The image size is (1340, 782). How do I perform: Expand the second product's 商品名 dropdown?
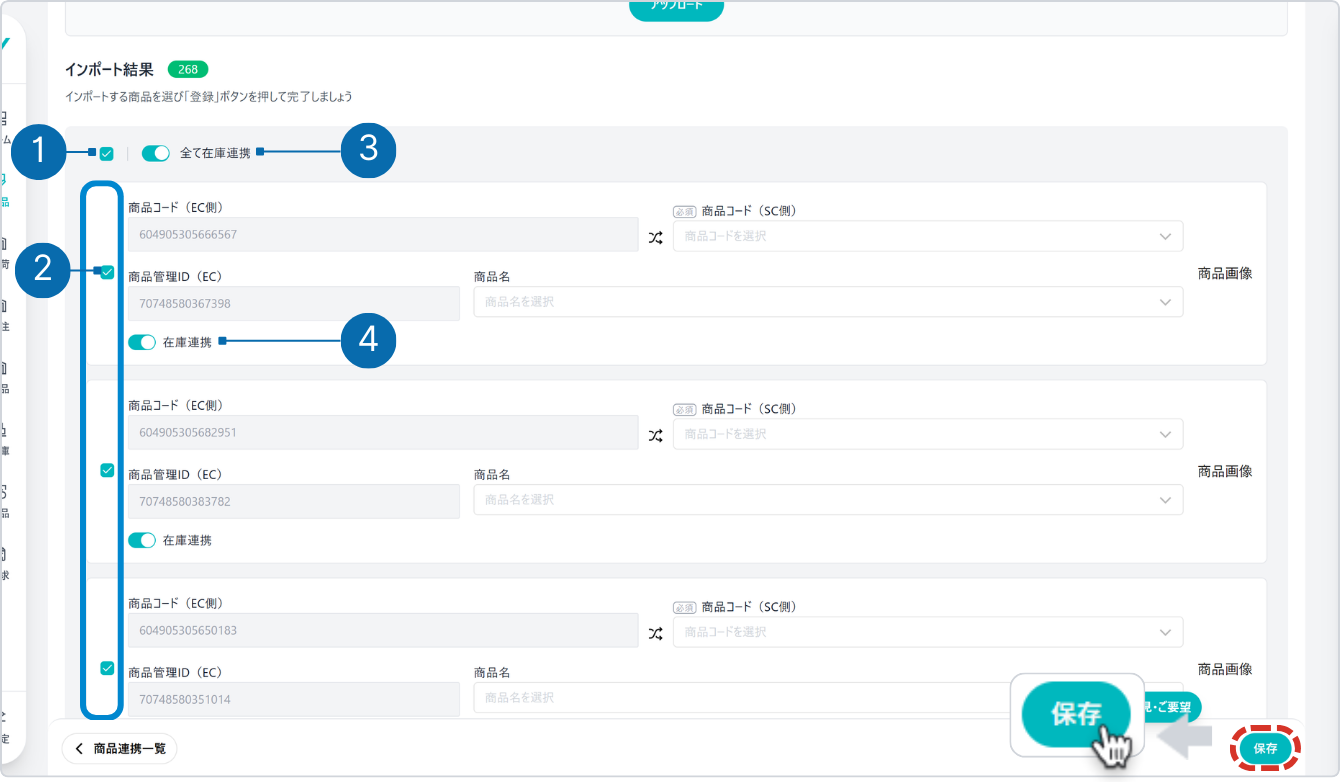tap(827, 500)
